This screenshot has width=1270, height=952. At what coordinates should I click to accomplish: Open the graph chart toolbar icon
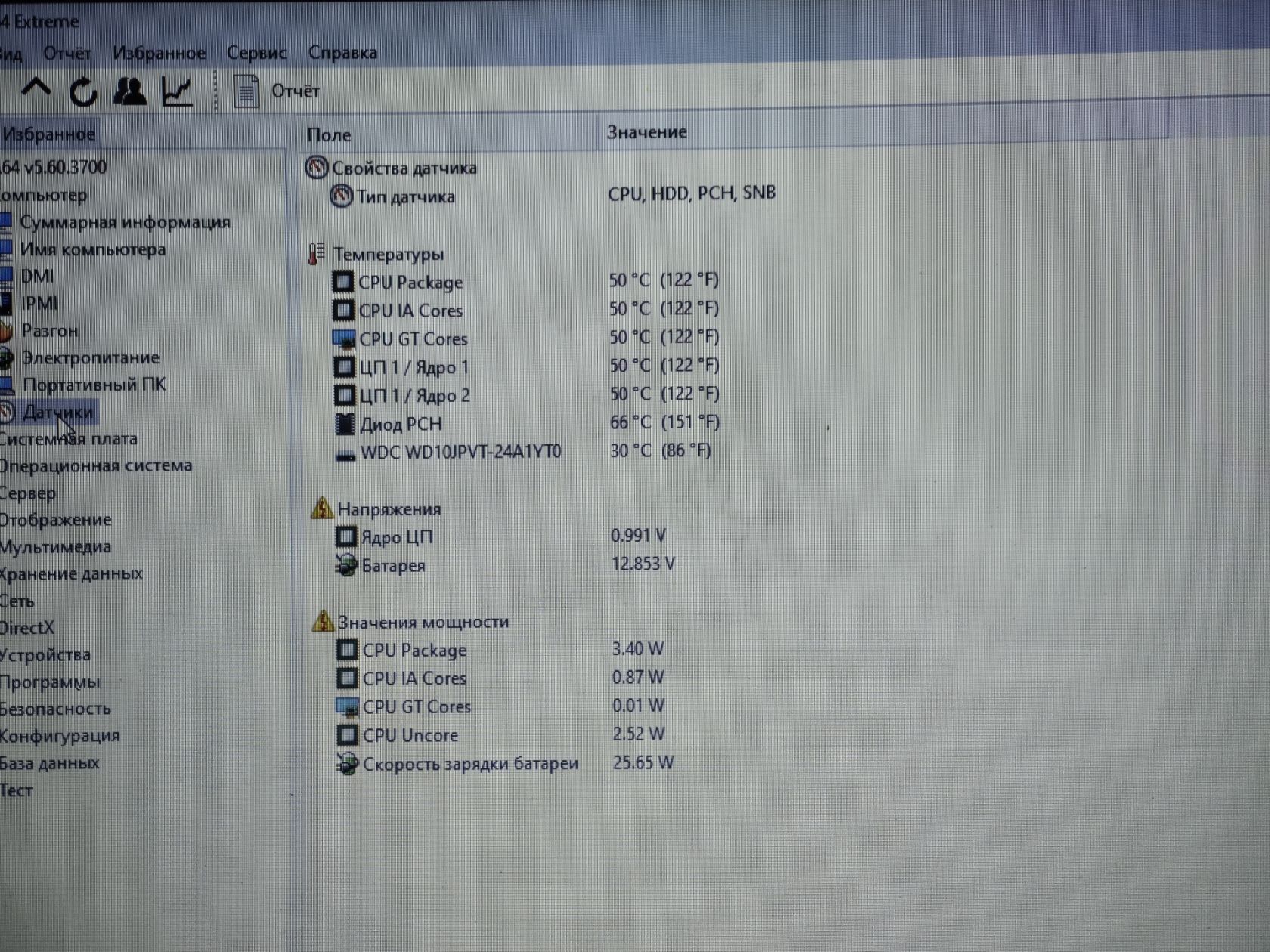pyautogui.click(x=178, y=91)
